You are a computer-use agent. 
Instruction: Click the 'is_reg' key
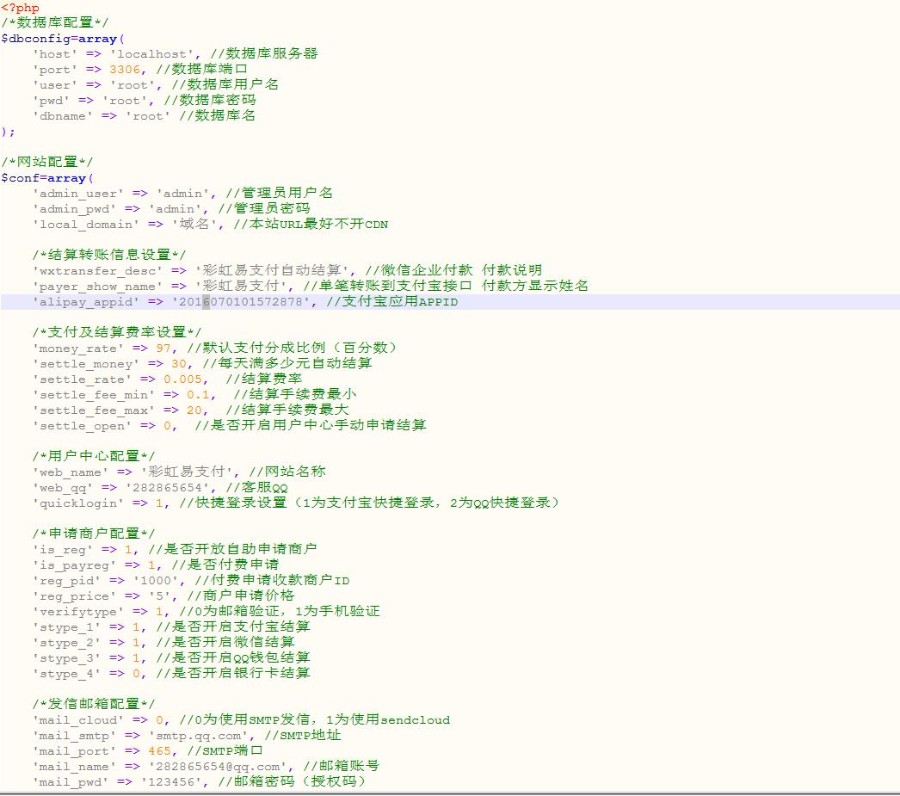click(63, 550)
